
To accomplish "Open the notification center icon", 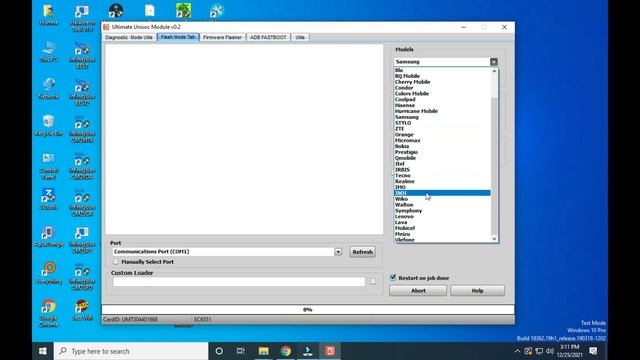I will click(593, 351).
